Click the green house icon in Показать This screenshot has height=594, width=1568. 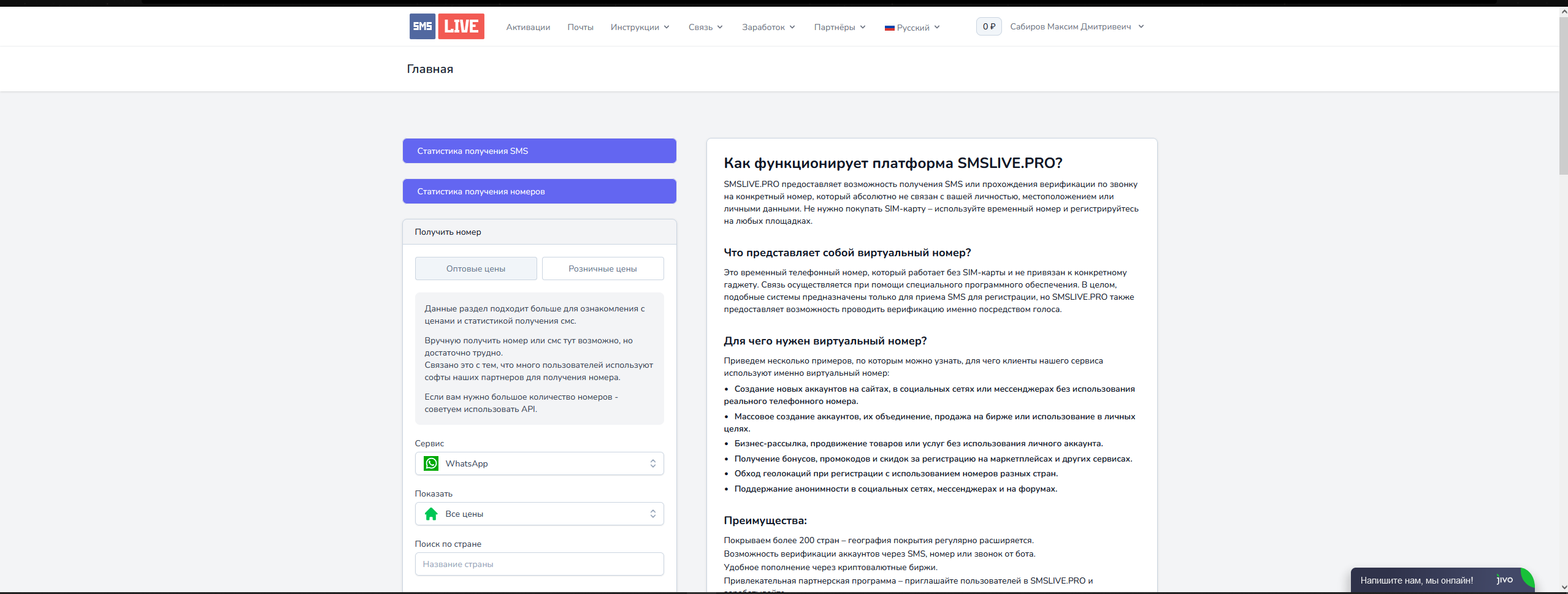pyautogui.click(x=431, y=514)
